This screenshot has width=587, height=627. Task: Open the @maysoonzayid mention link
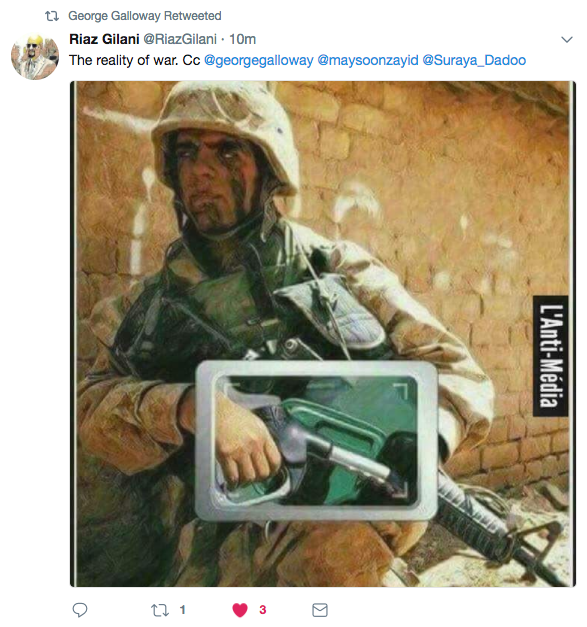(368, 60)
